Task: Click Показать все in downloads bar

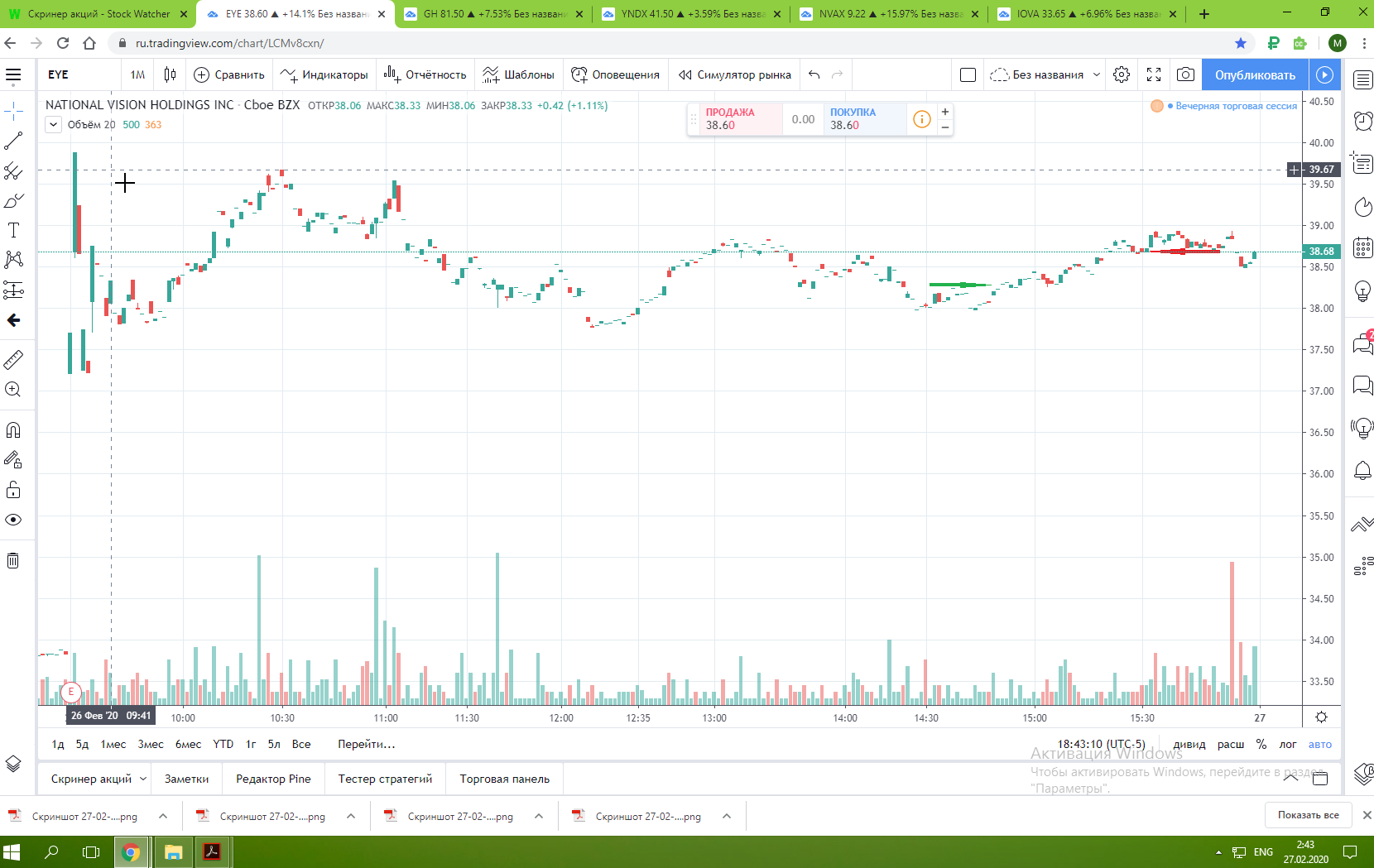Action: [1308, 815]
